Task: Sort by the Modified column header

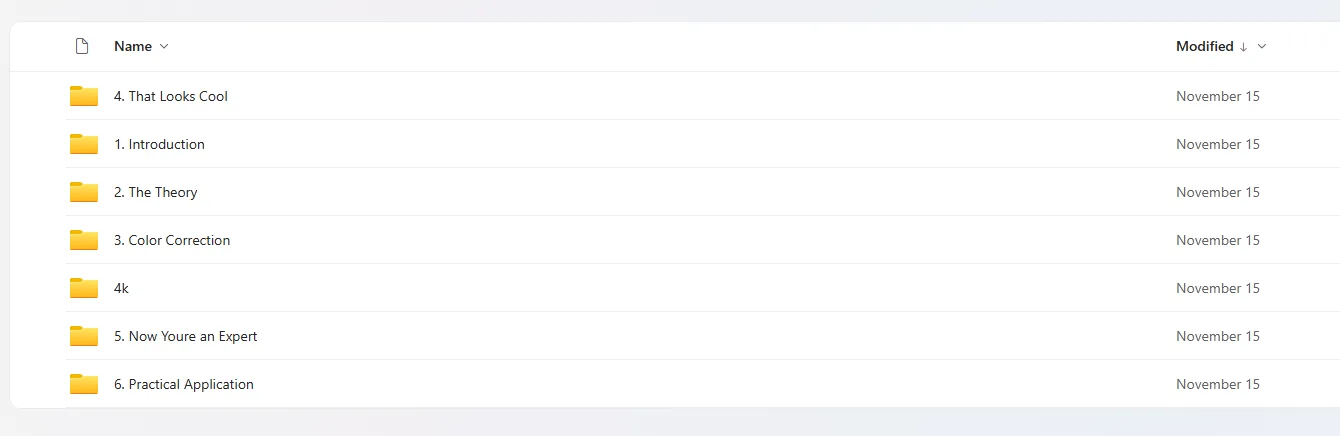Action: 1204,46
